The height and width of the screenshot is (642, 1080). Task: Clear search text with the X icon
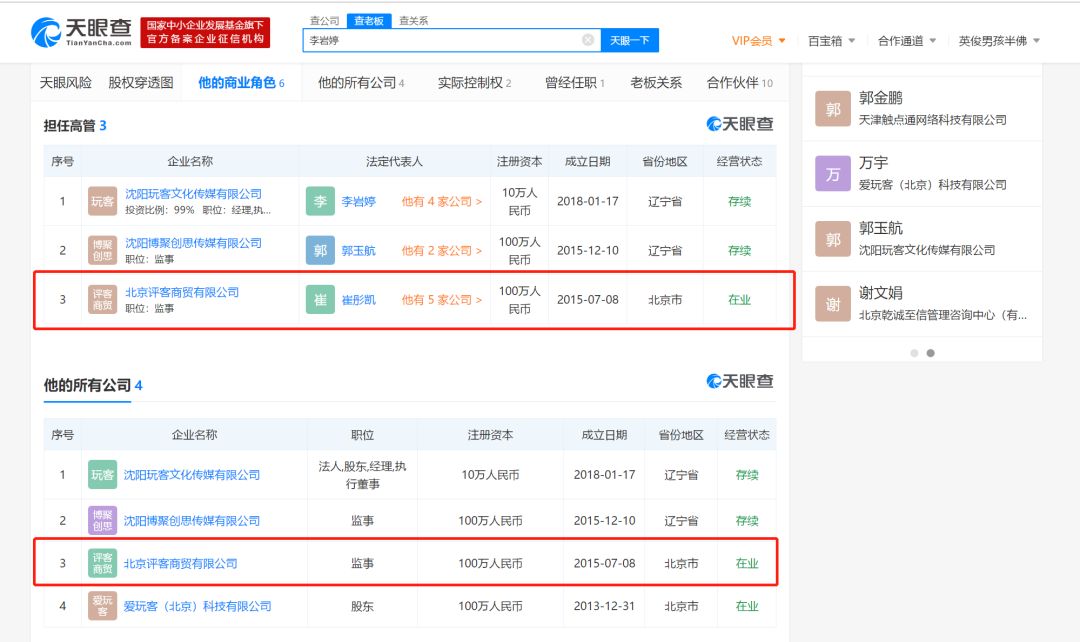coord(588,40)
